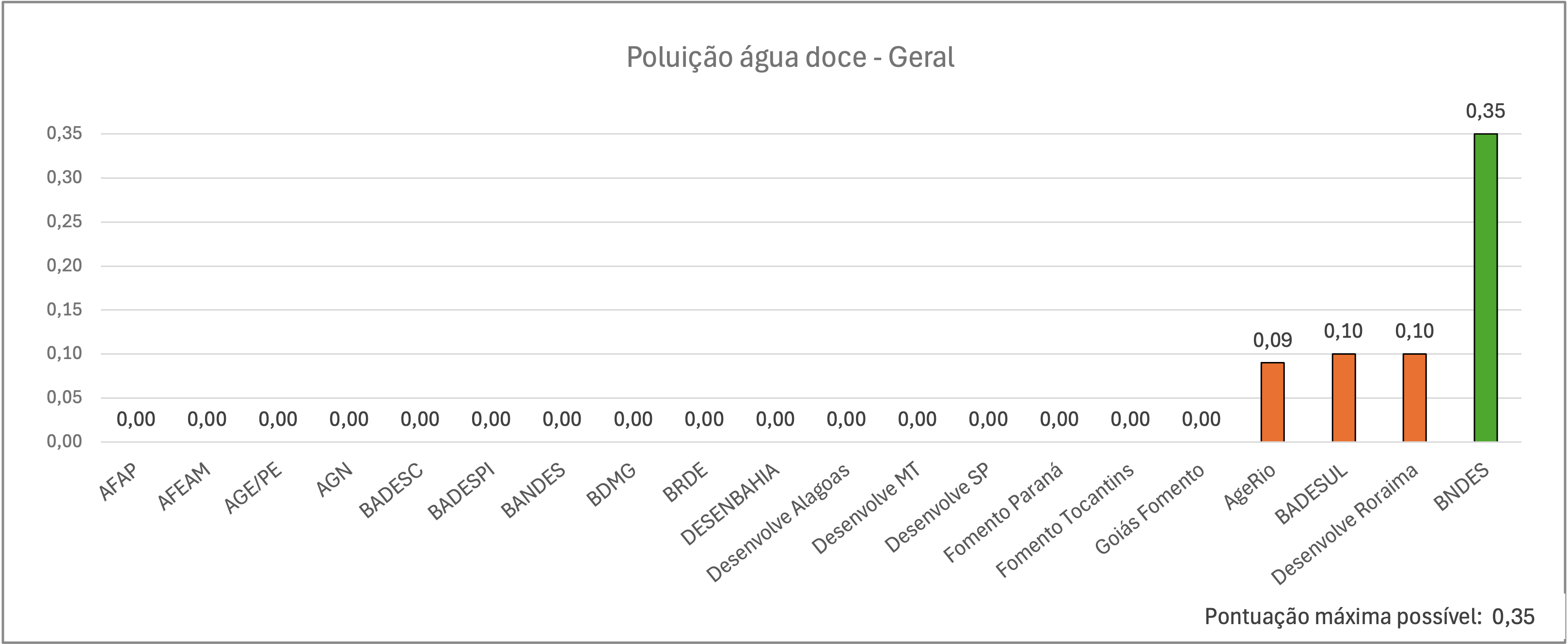
Task: Select the Desenvolve Alagoas axis label
Action: tap(778, 522)
